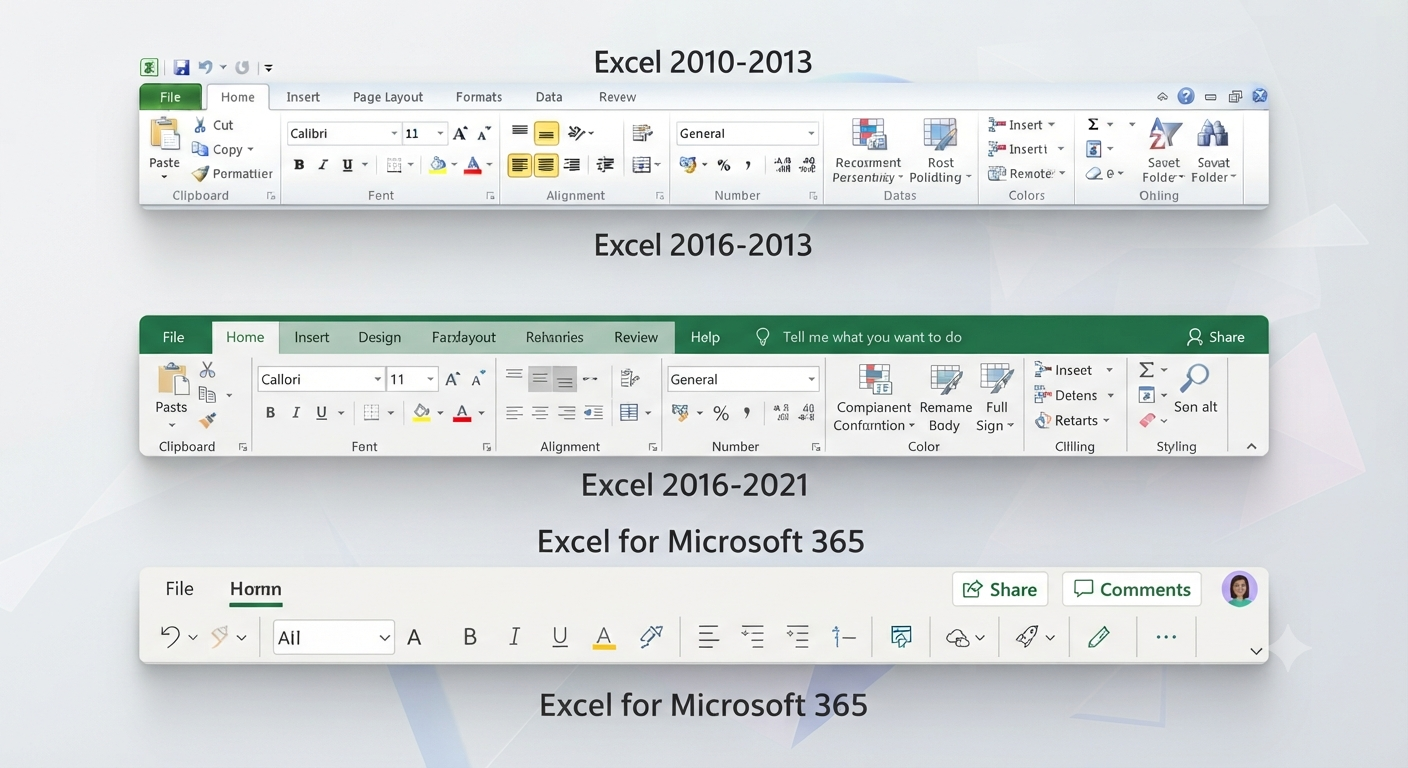Viewport: 1408px width, 768px height.
Task: Click red font color in Excel 2016 ribbon
Action: point(461,412)
